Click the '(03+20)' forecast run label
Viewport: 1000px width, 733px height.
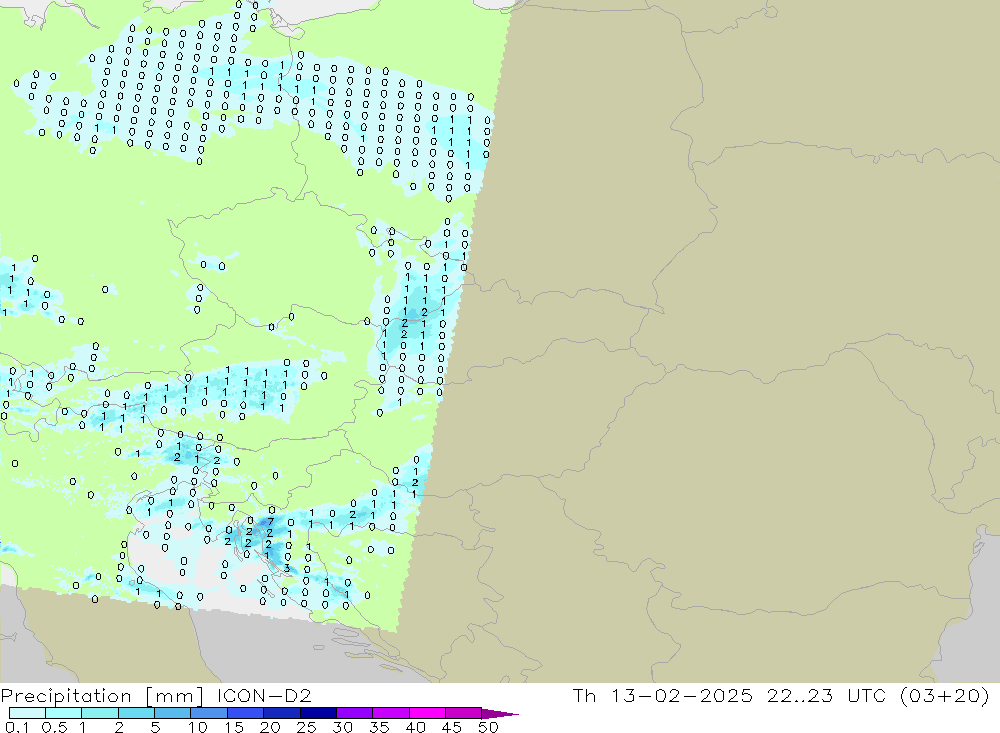[x=945, y=695]
